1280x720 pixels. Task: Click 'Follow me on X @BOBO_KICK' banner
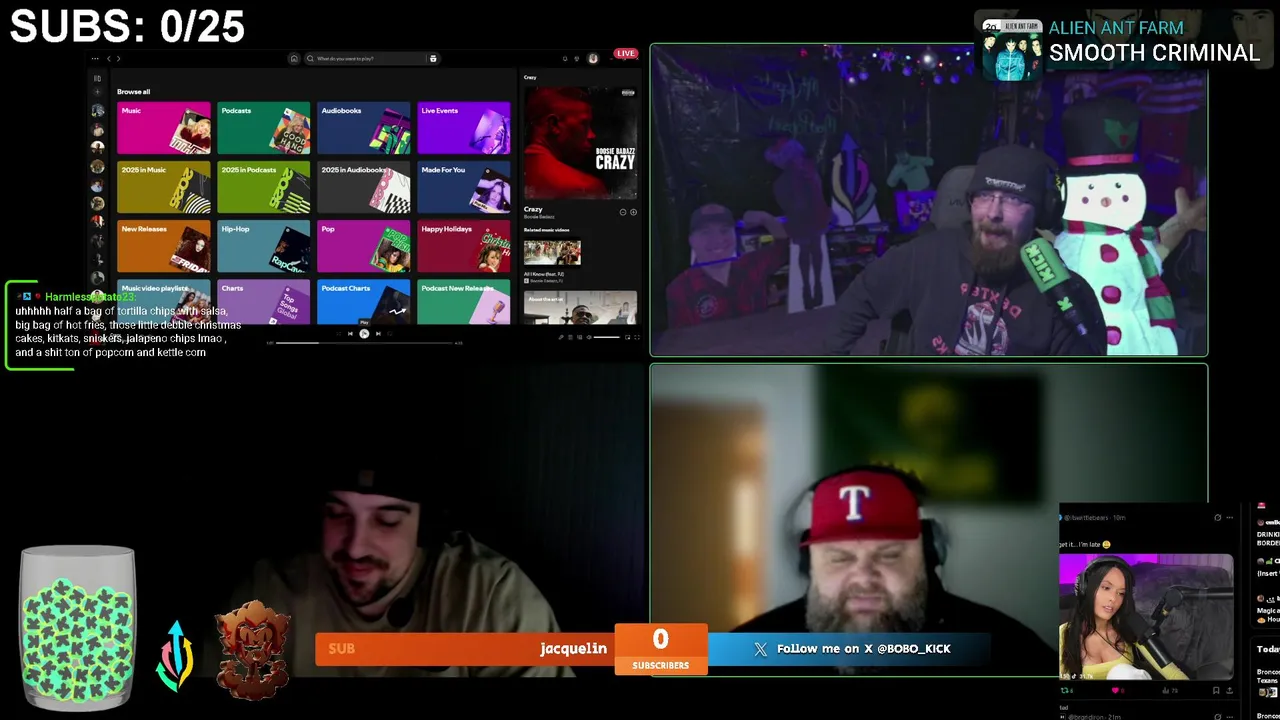coord(850,649)
